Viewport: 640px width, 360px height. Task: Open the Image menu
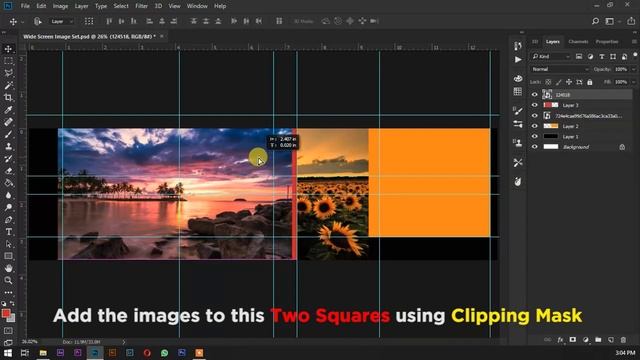tap(60, 6)
